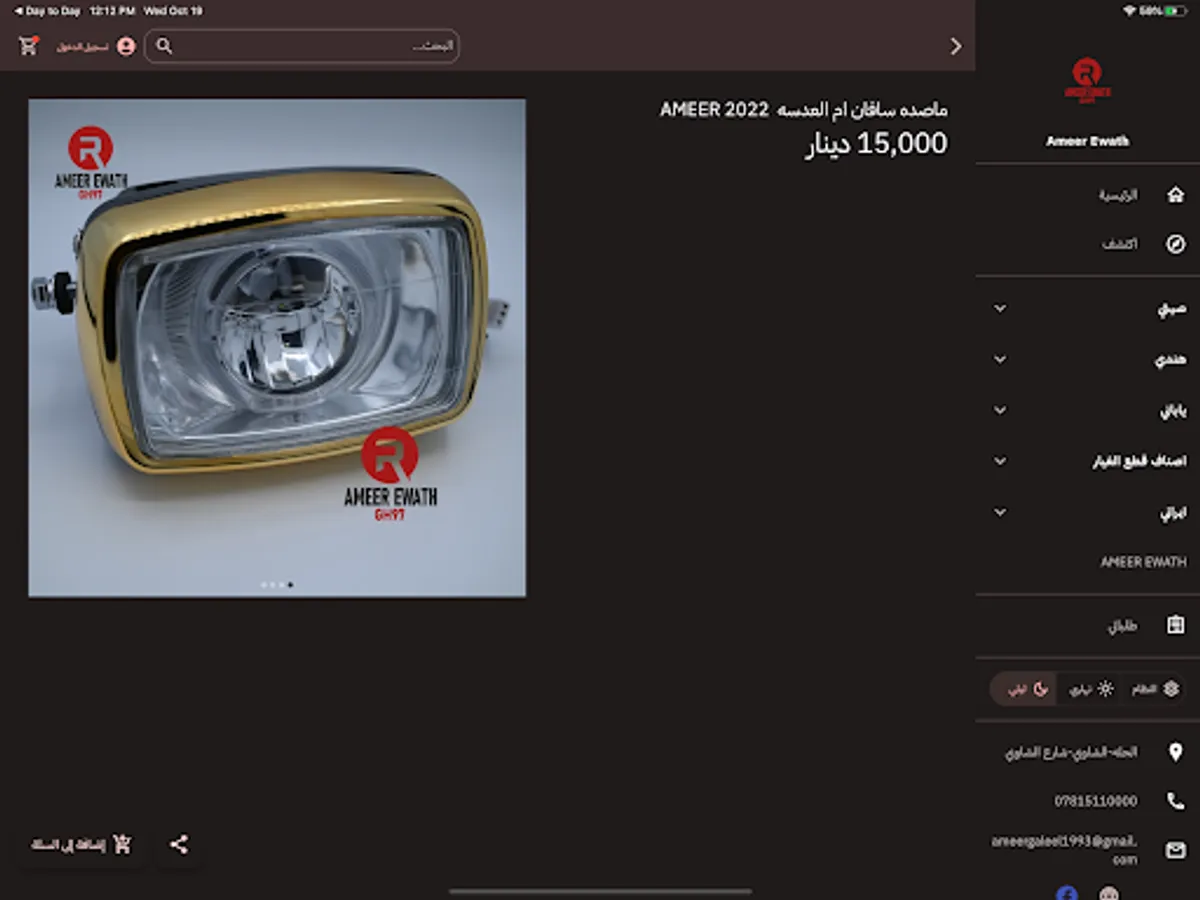
Task: Add product to cart button
Action: 81,845
